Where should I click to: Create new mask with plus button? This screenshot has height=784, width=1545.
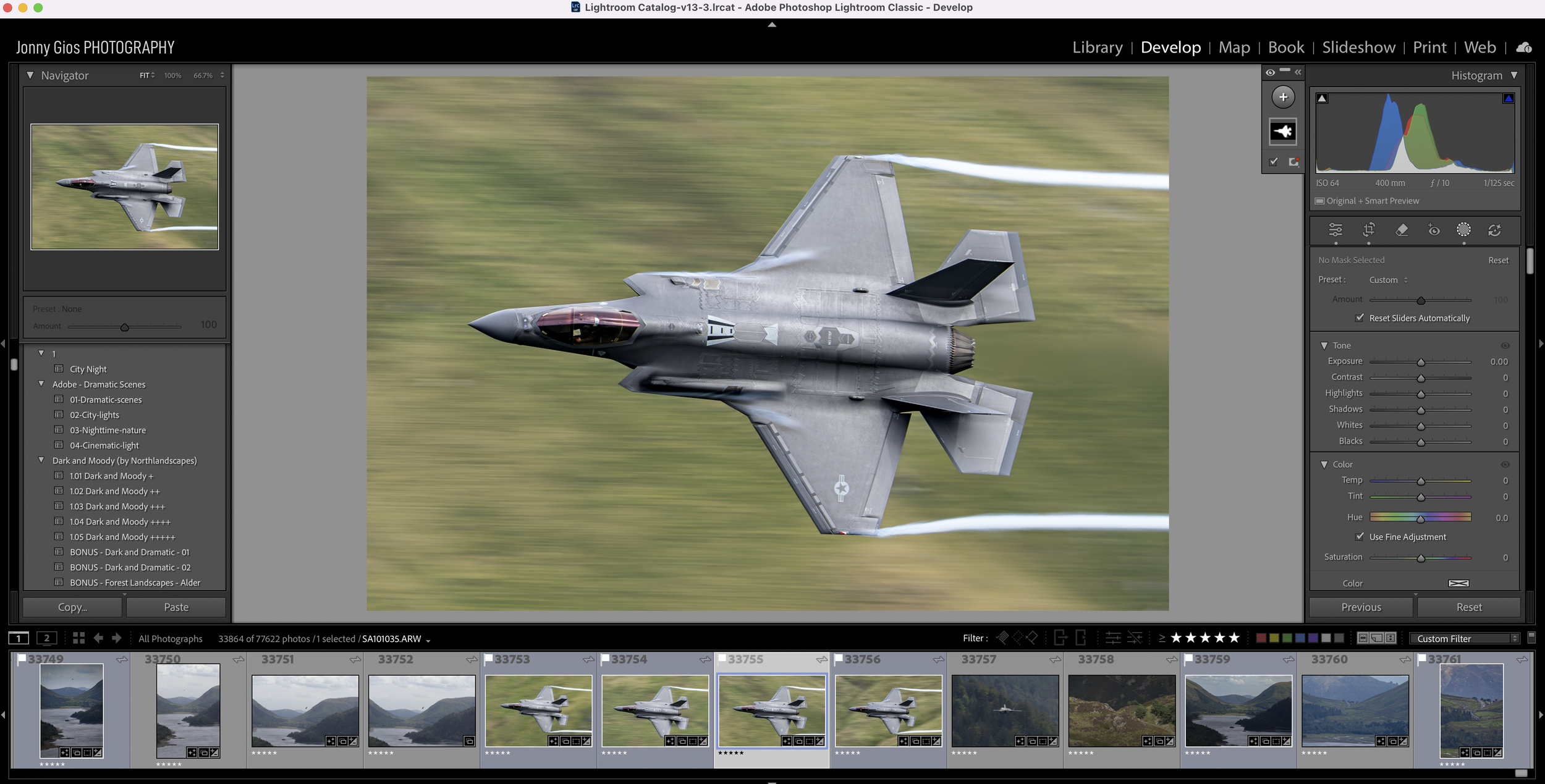(x=1283, y=97)
